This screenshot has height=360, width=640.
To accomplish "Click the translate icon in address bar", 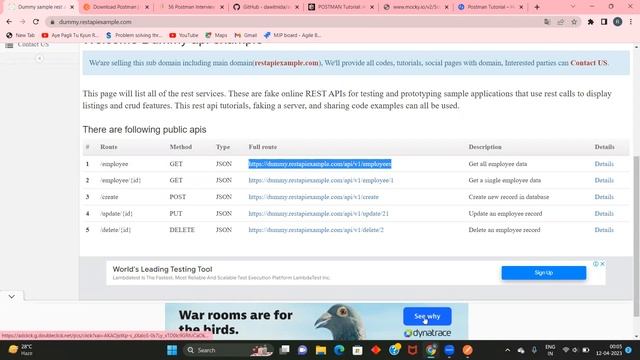I will click(x=547, y=22).
